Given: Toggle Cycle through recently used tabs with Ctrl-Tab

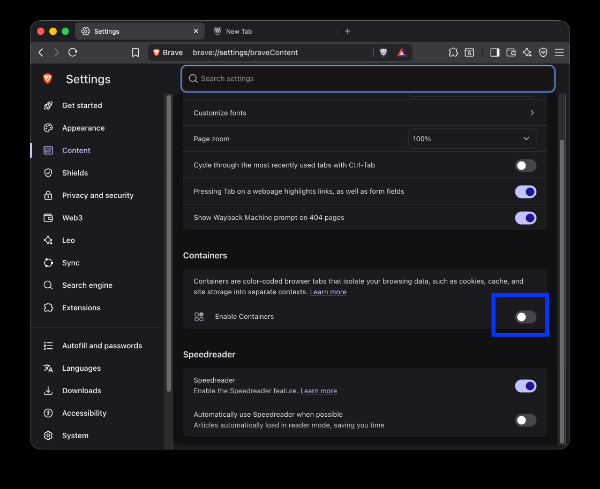Looking at the screenshot, I should [x=525, y=166].
